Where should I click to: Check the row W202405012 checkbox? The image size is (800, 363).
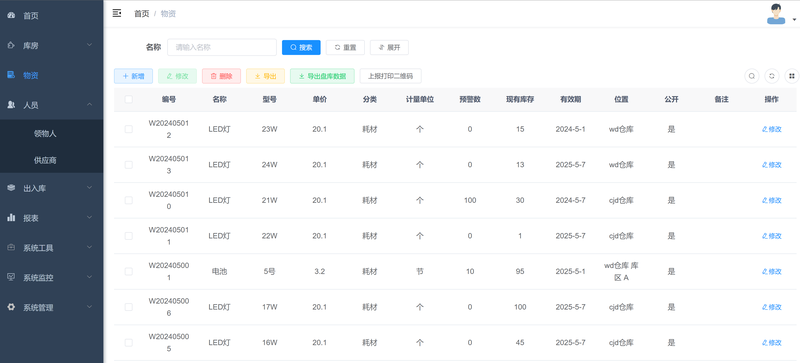click(x=129, y=129)
